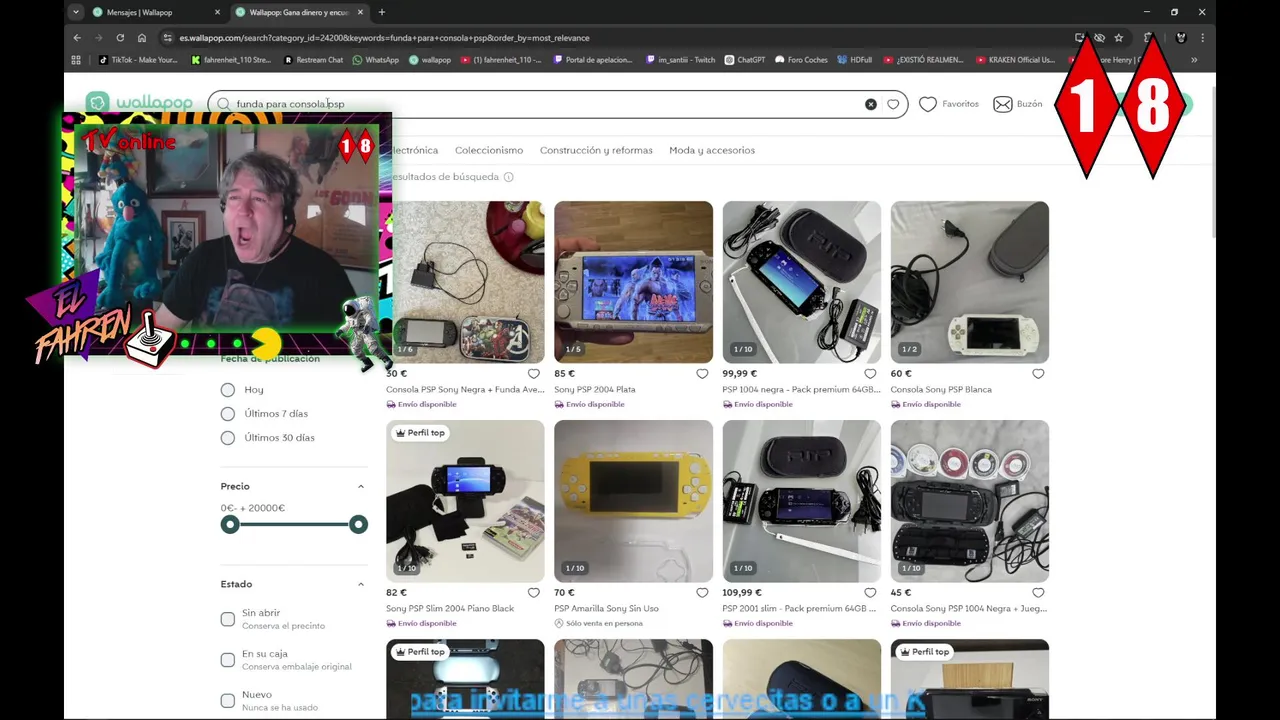Open the Sony PSP Slim 2004 Piano Black title

point(450,609)
